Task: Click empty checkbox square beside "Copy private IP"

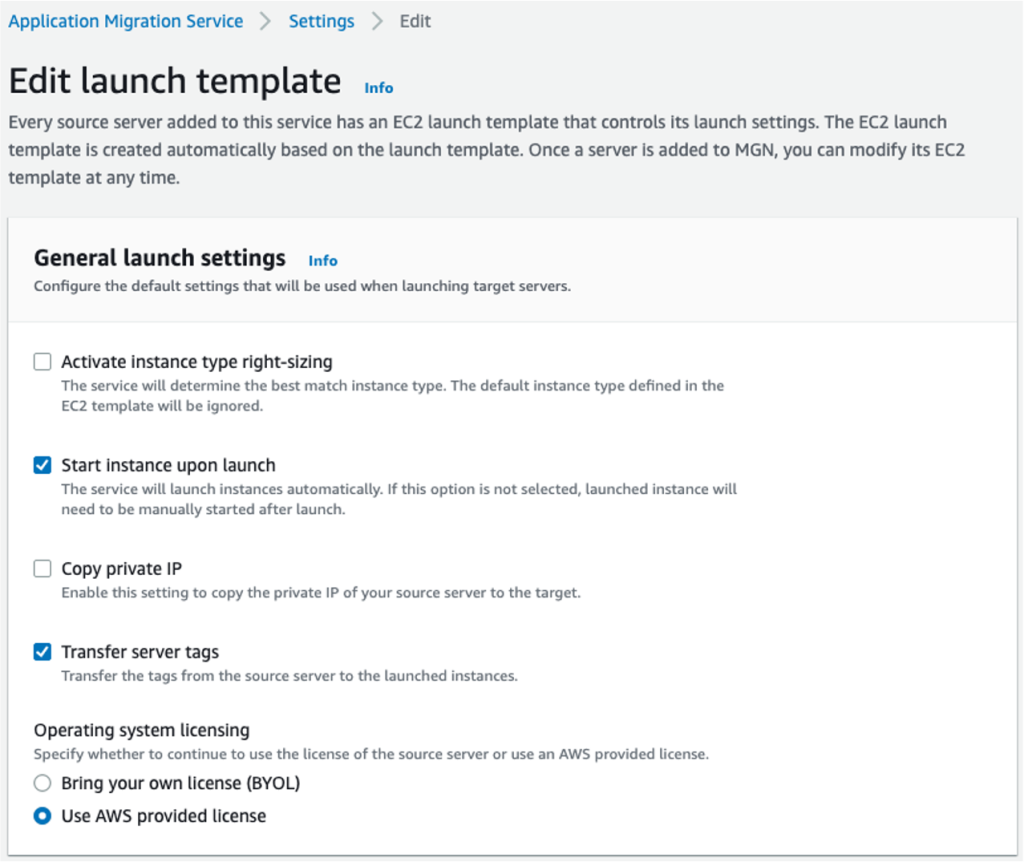Action: (x=42, y=568)
